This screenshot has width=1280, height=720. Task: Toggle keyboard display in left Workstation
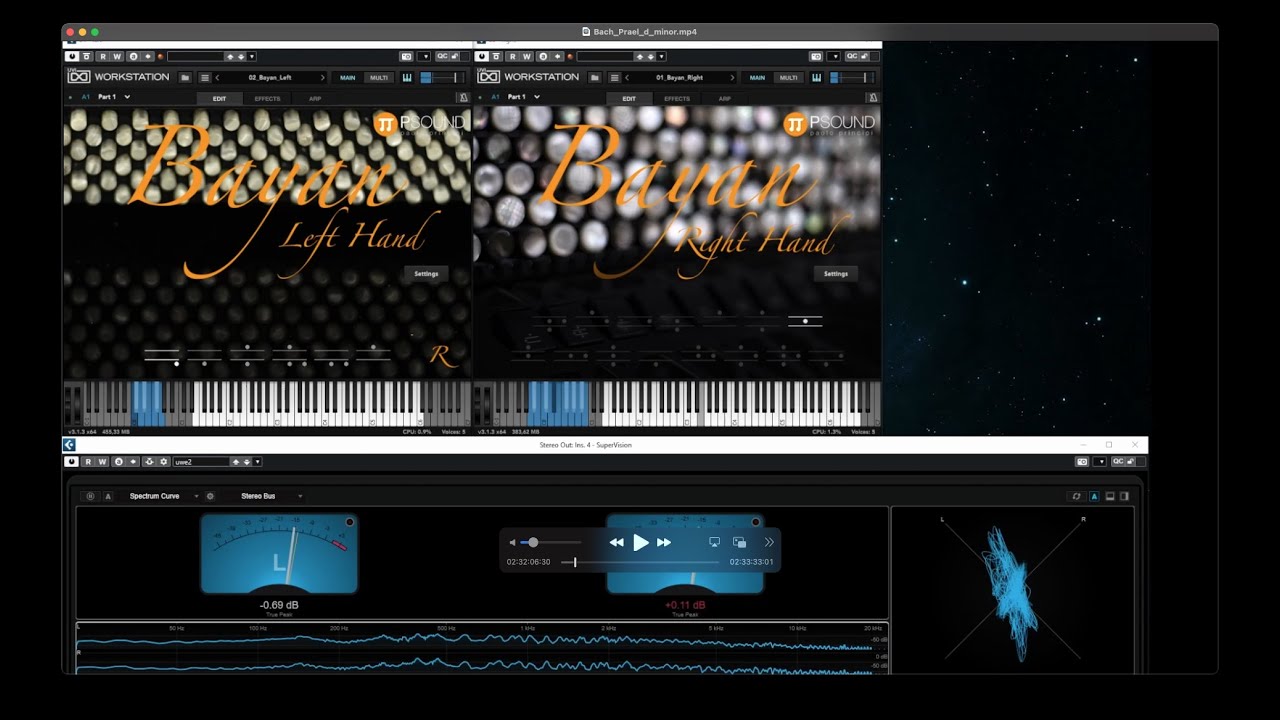coord(407,77)
